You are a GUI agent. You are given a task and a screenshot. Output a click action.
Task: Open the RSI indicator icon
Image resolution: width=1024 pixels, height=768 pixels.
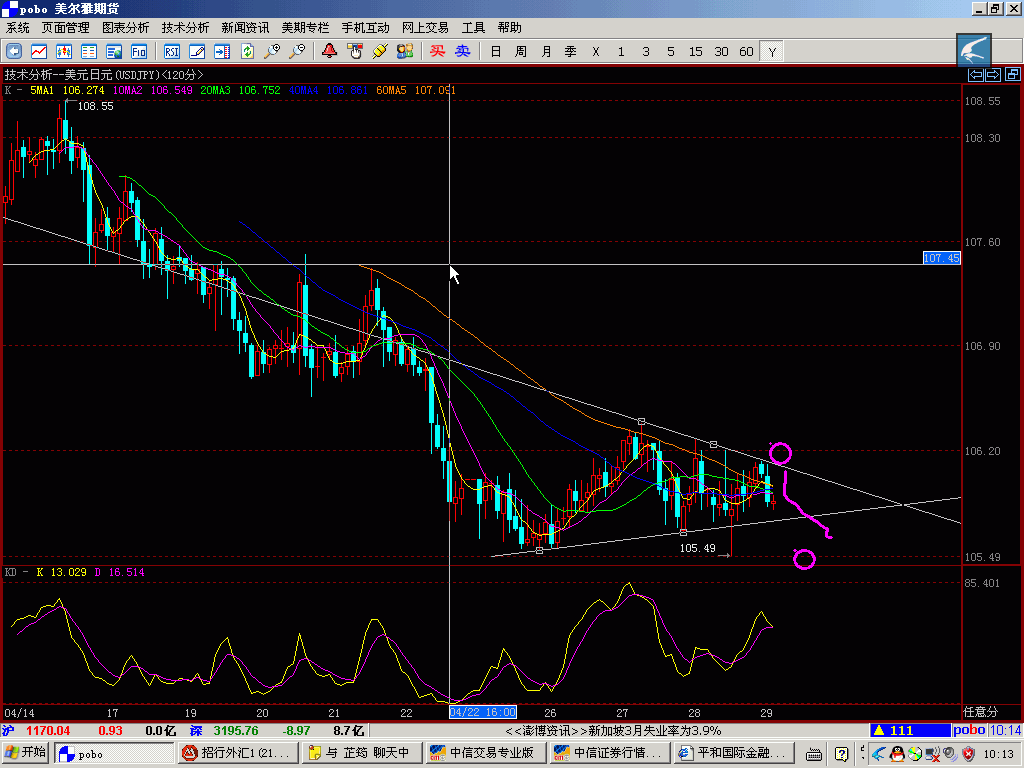tap(172, 52)
